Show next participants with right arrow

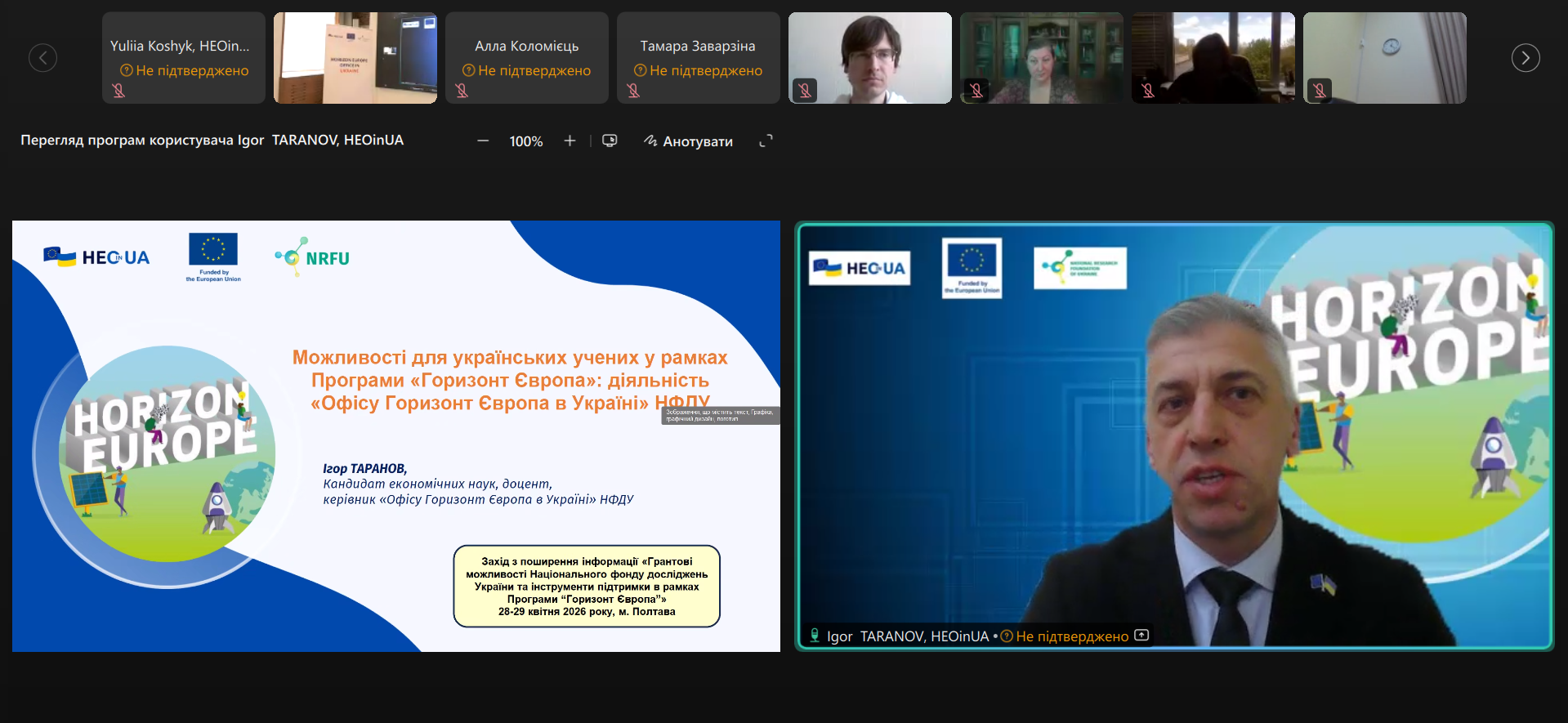point(1525,58)
